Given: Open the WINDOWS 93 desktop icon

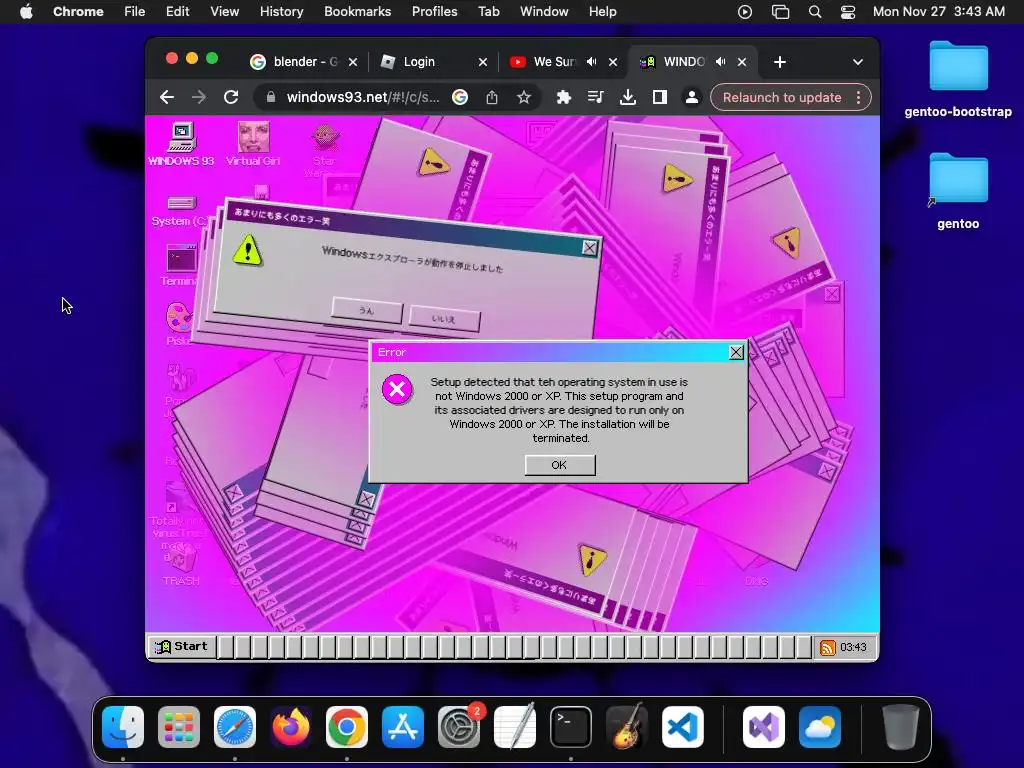Looking at the screenshot, I should pyautogui.click(x=181, y=144).
